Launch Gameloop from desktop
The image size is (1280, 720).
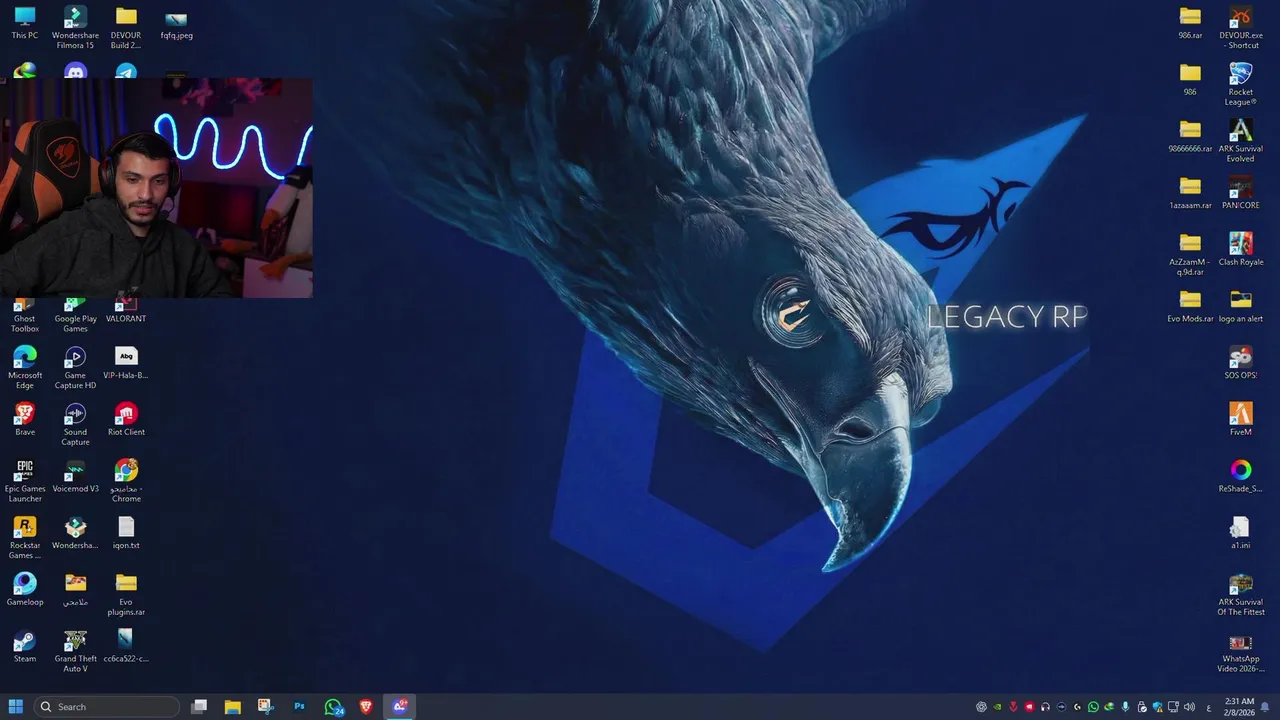pos(25,589)
